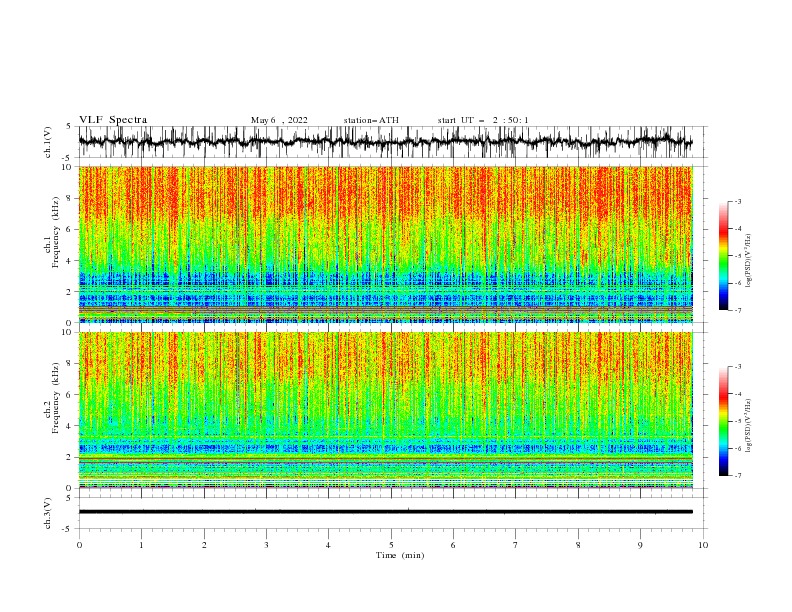Click inside the ch.1 spectrogram panel
The height and width of the screenshot is (612, 792).
pyautogui.click(x=385, y=244)
